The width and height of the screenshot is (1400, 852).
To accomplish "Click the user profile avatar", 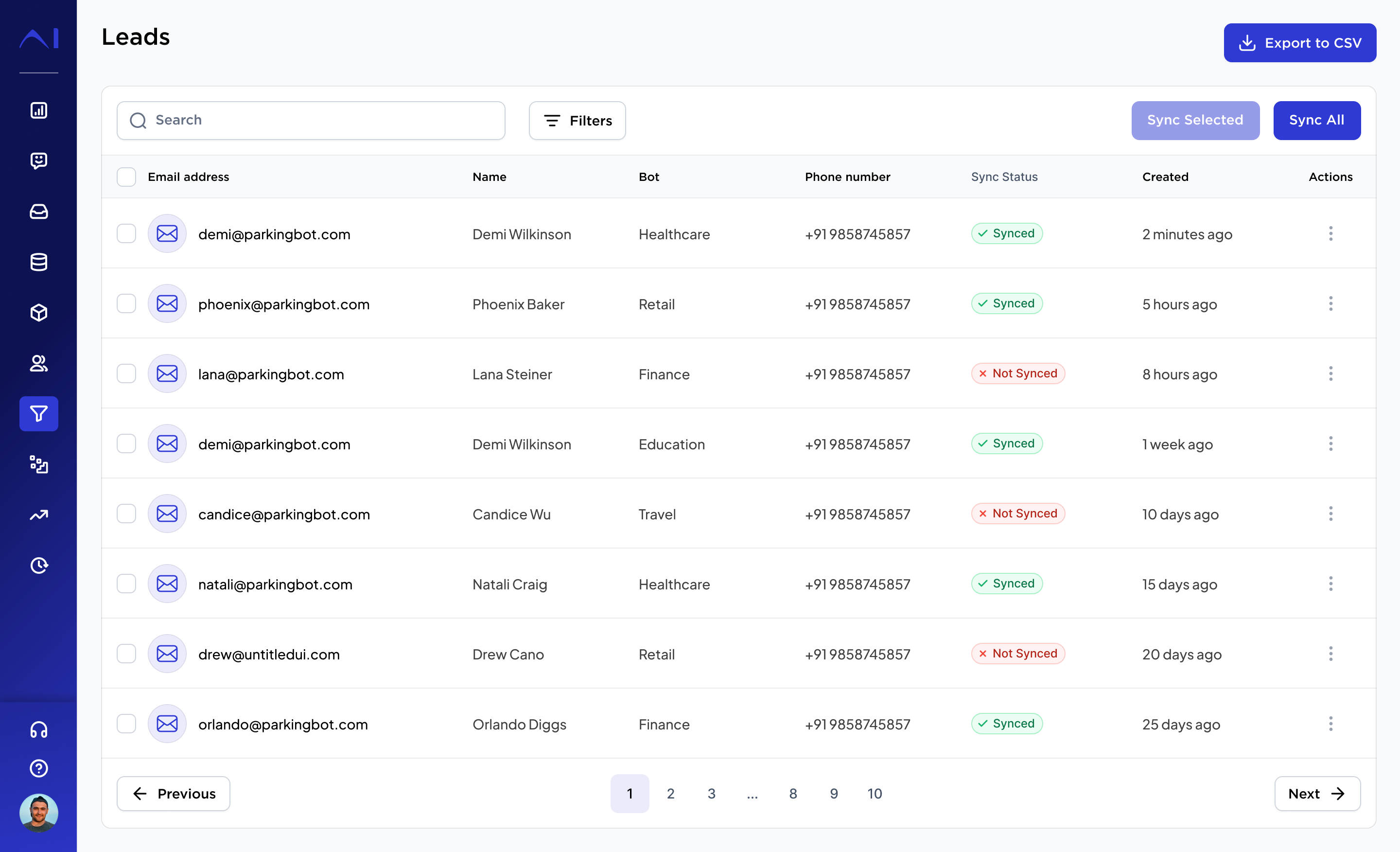I will point(38,813).
